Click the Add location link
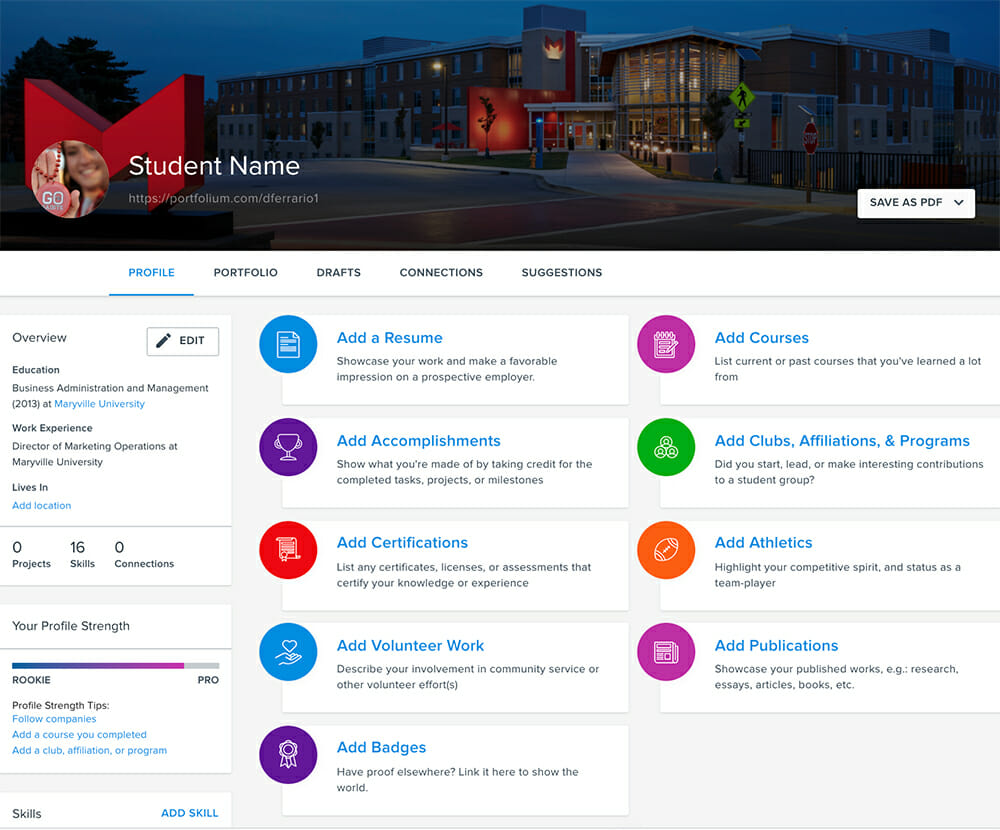 point(41,506)
